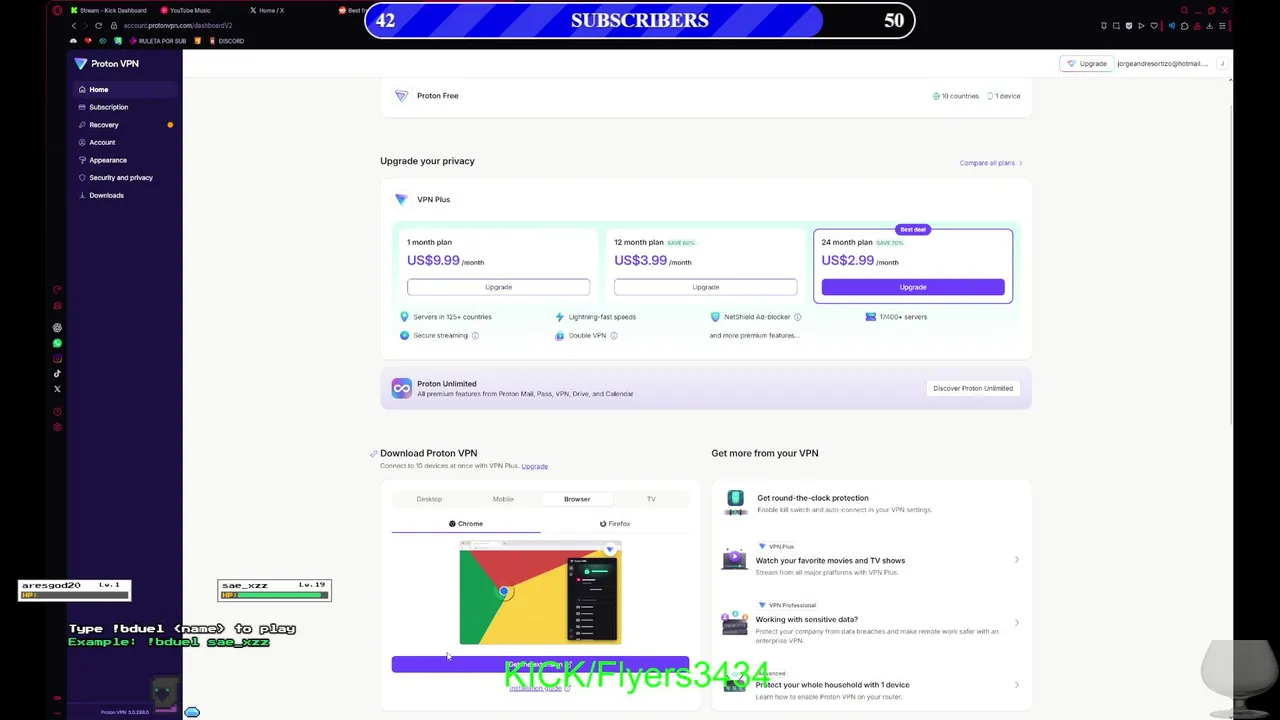This screenshot has height=720, width=1280.
Task: Expand Working with sensitive data row
Action: [x=871, y=622]
